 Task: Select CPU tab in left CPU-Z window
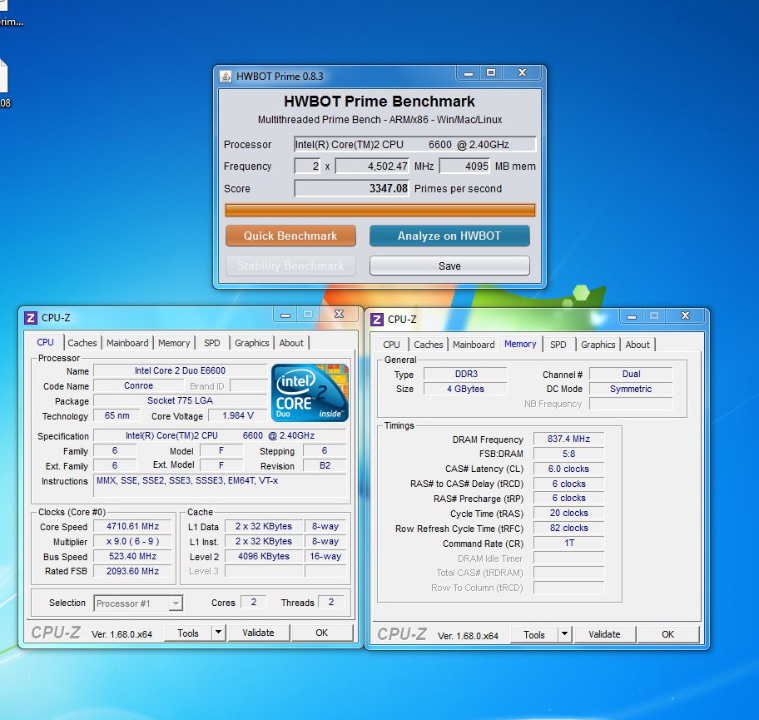tap(45, 342)
